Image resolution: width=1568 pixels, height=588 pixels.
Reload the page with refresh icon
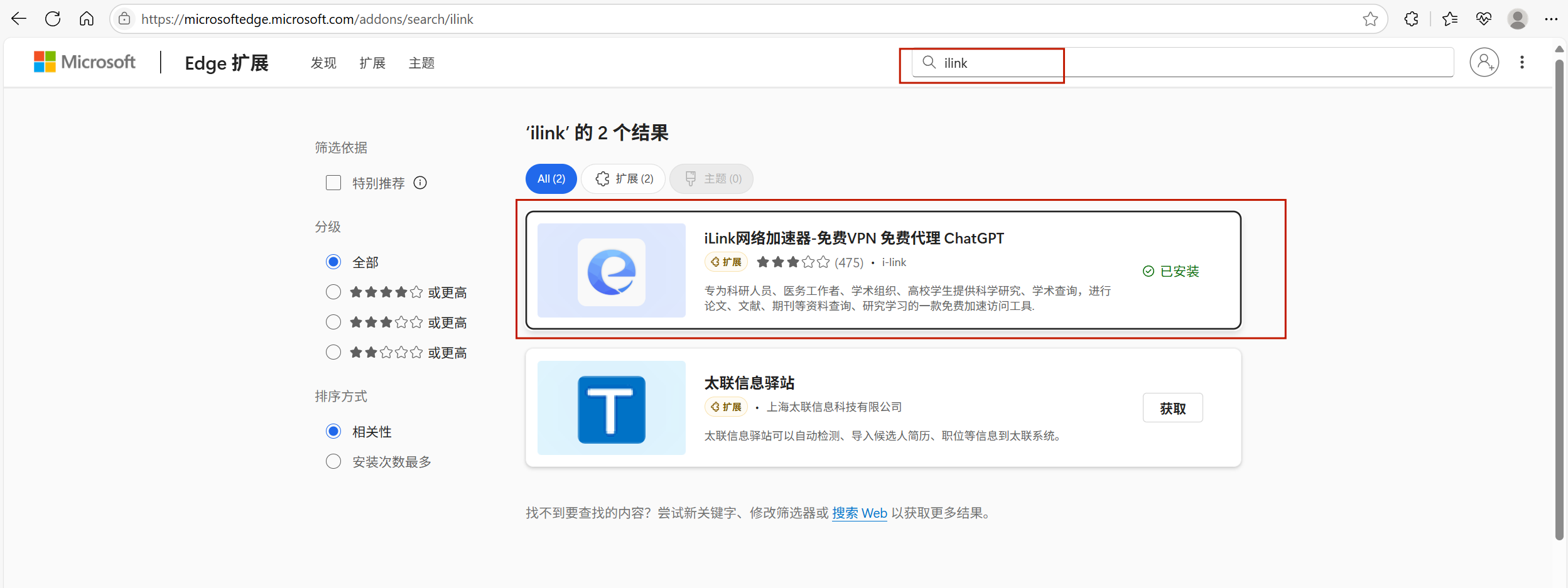[53, 19]
